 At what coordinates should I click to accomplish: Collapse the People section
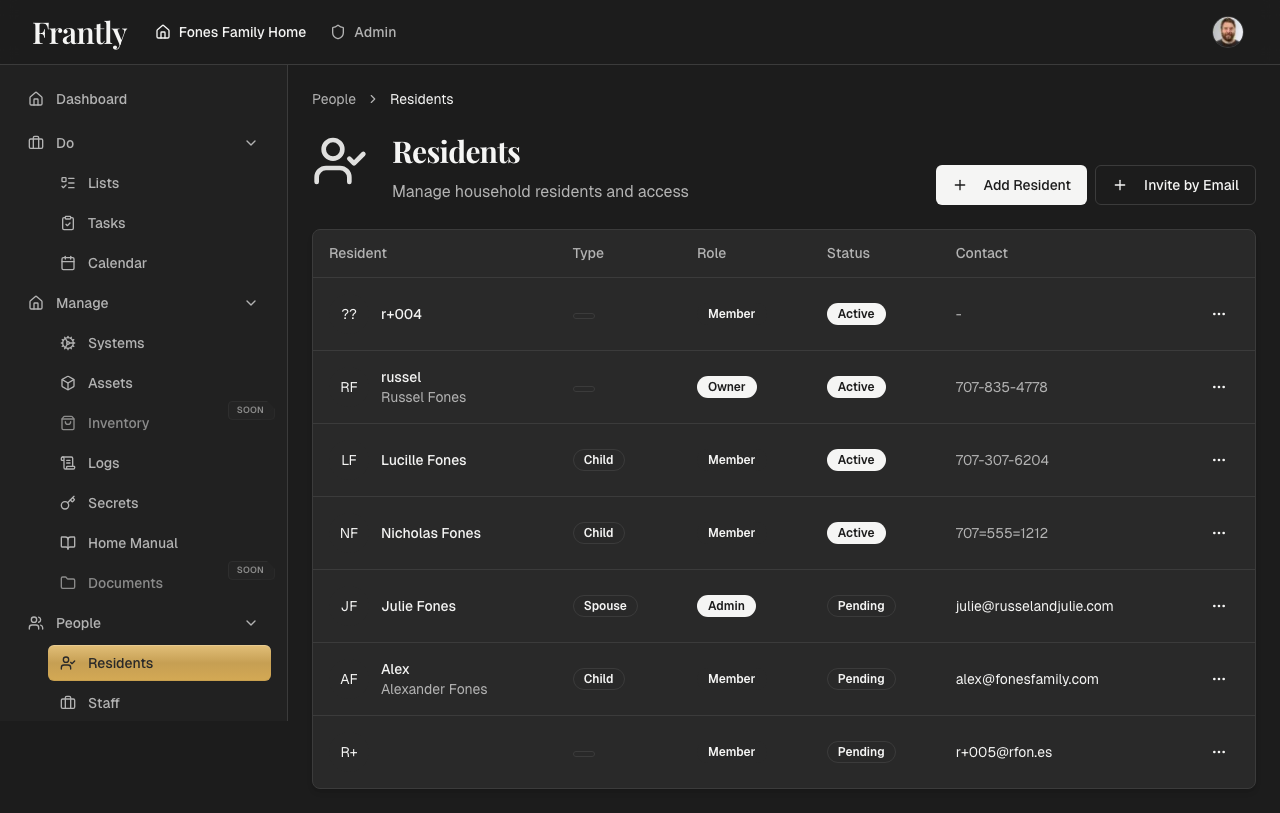(x=251, y=623)
